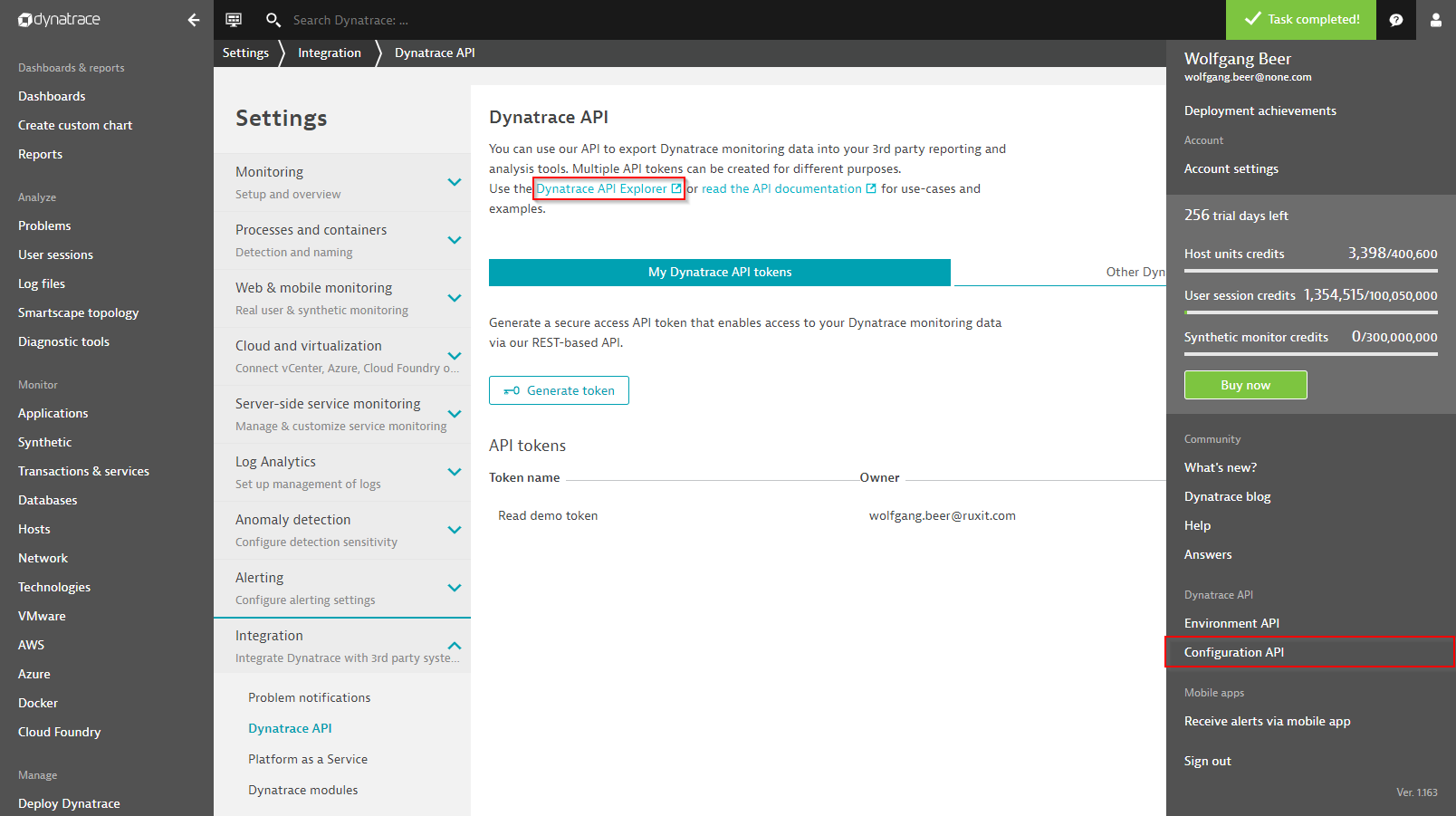Screen dimensions: 1456x816
Task: Expand Web & mobile monitoring section
Action: (x=342, y=299)
